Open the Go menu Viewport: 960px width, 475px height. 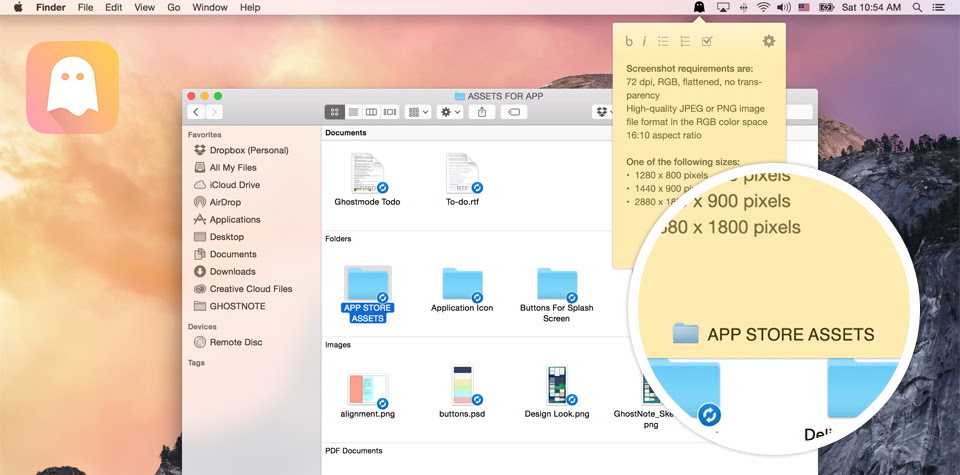(174, 7)
